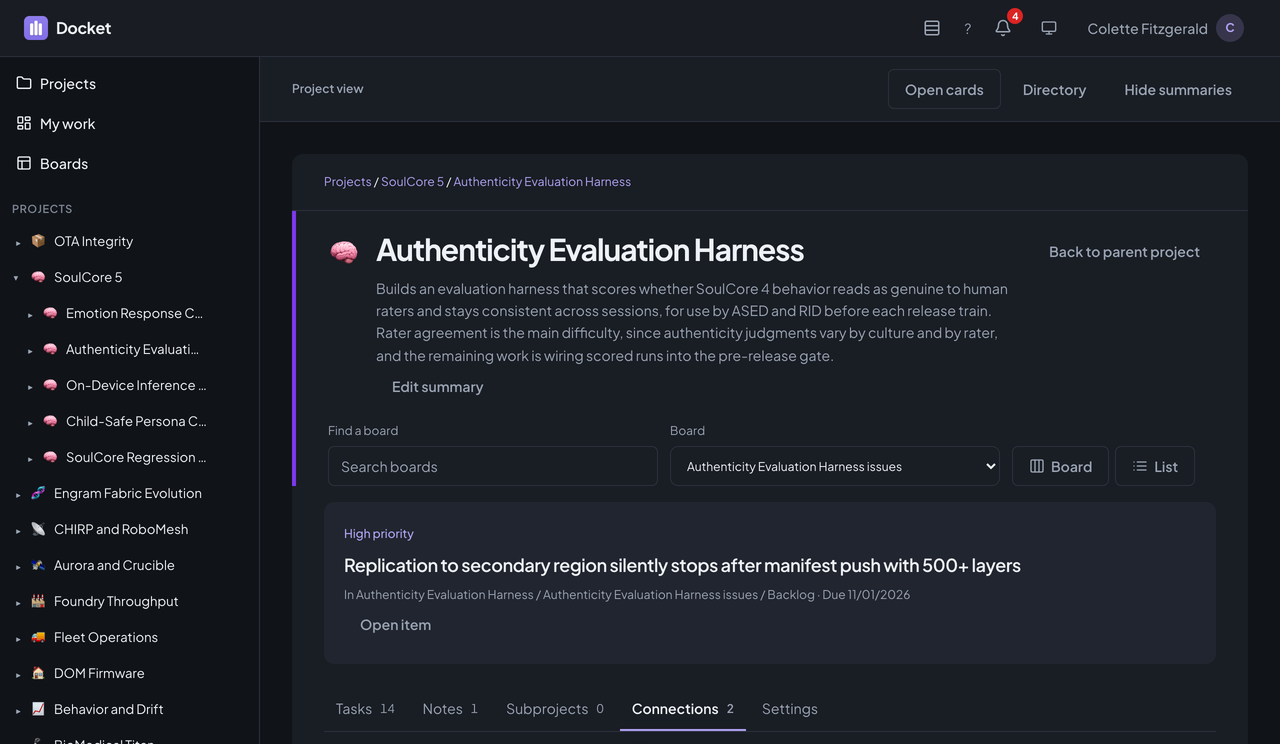Switch to the Tasks tab
The image size is (1280, 744).
pyautogui.click(x=365, y=709)
